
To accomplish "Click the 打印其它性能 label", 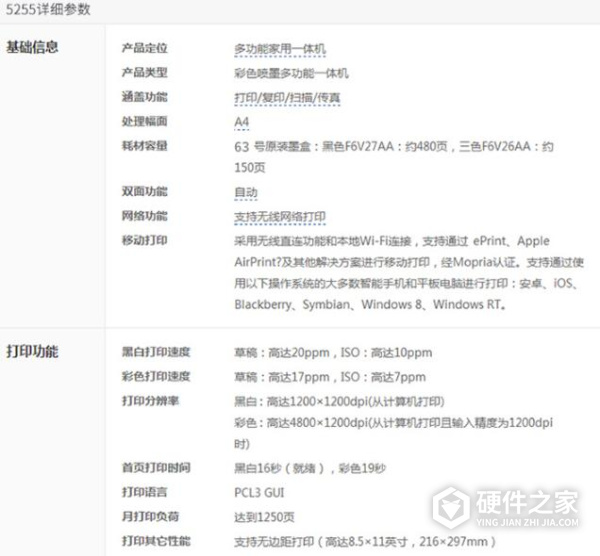I will coord(156,541).
